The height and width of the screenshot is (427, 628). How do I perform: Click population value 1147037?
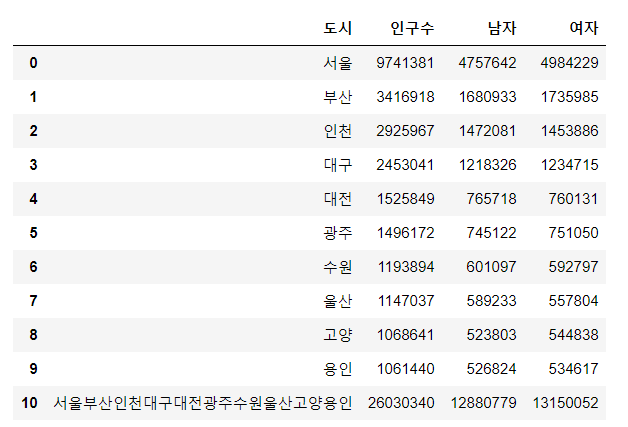tap(406, 301)
